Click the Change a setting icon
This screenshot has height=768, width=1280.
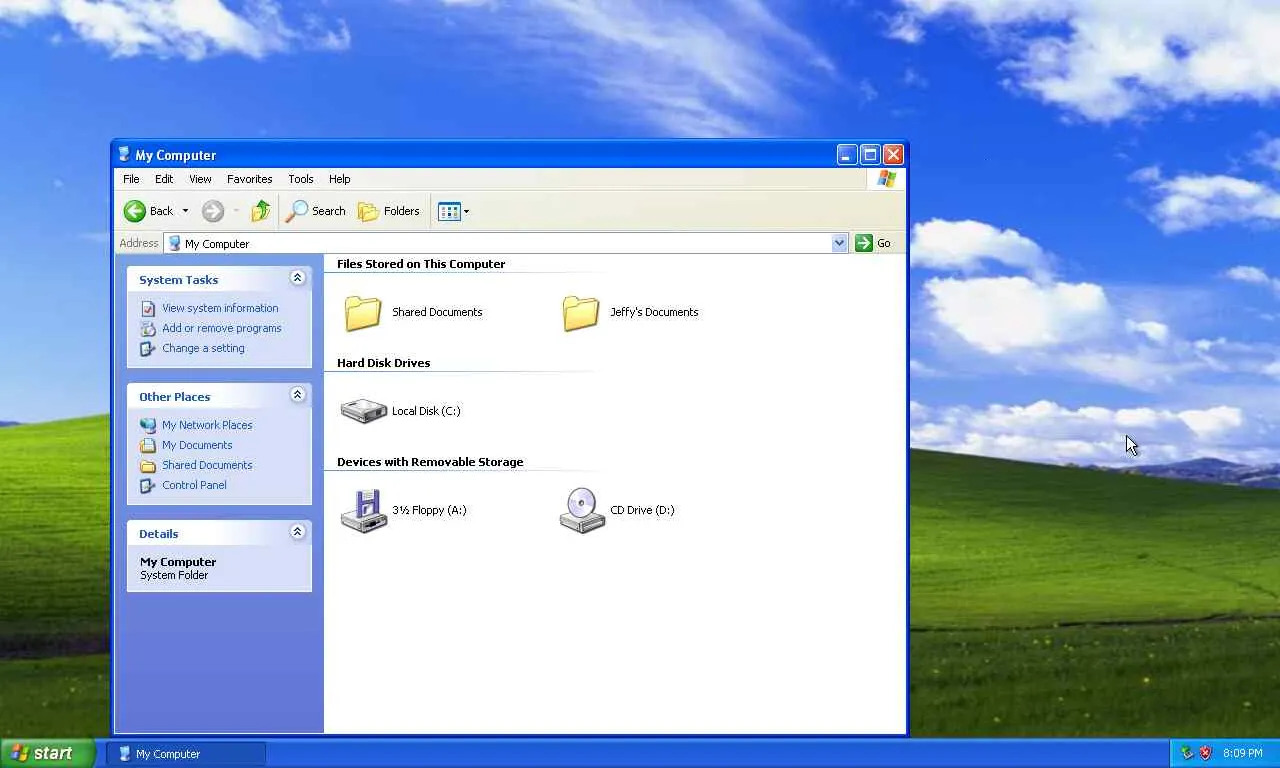click(148, 348)
